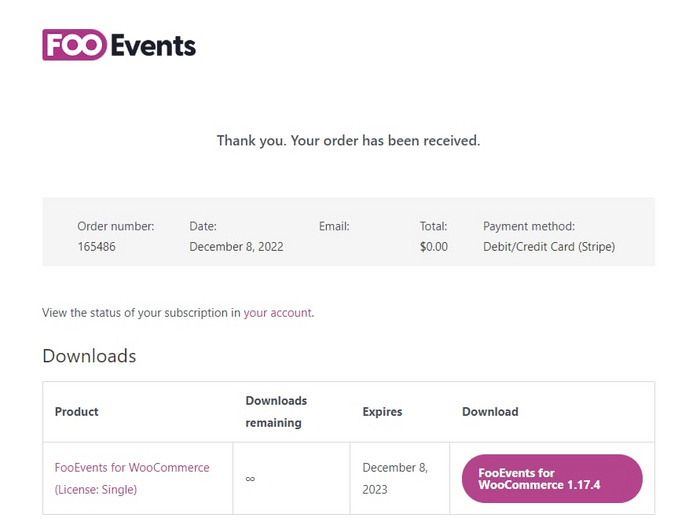Open FooEvents for WooCommerce product link
Screen dimensions: 700x529
click(x=132, y=468)
